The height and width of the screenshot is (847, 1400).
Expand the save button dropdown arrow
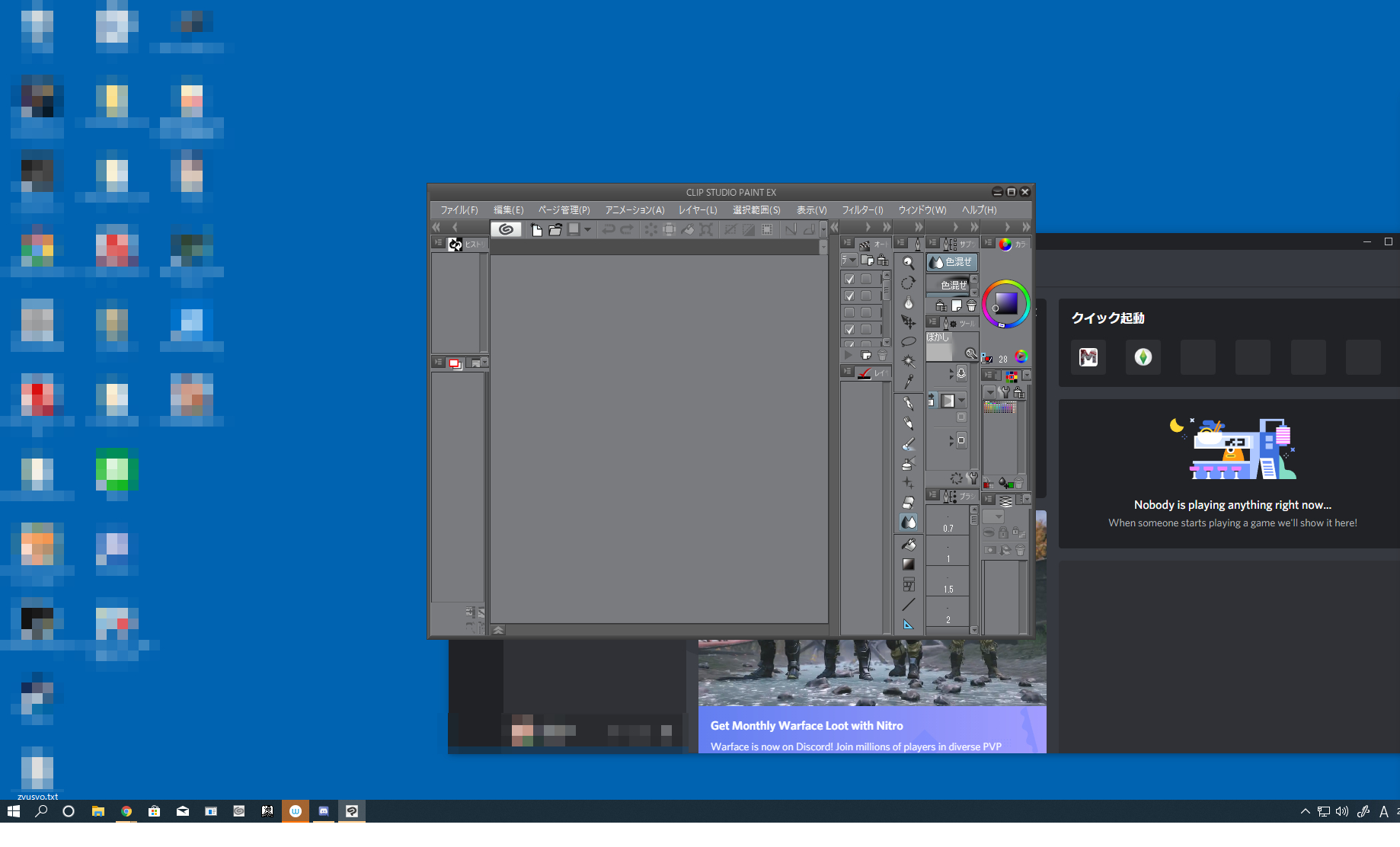pyautogui.click(x=587, y=229)
